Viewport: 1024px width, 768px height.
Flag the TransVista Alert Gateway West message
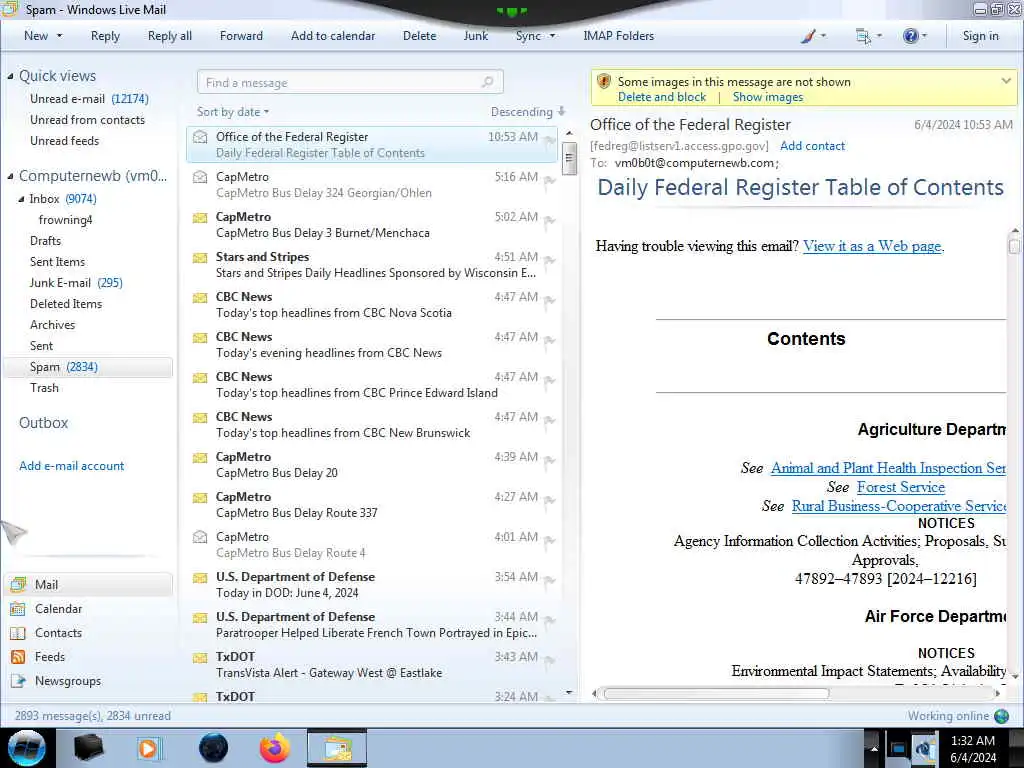coord(550,660)
